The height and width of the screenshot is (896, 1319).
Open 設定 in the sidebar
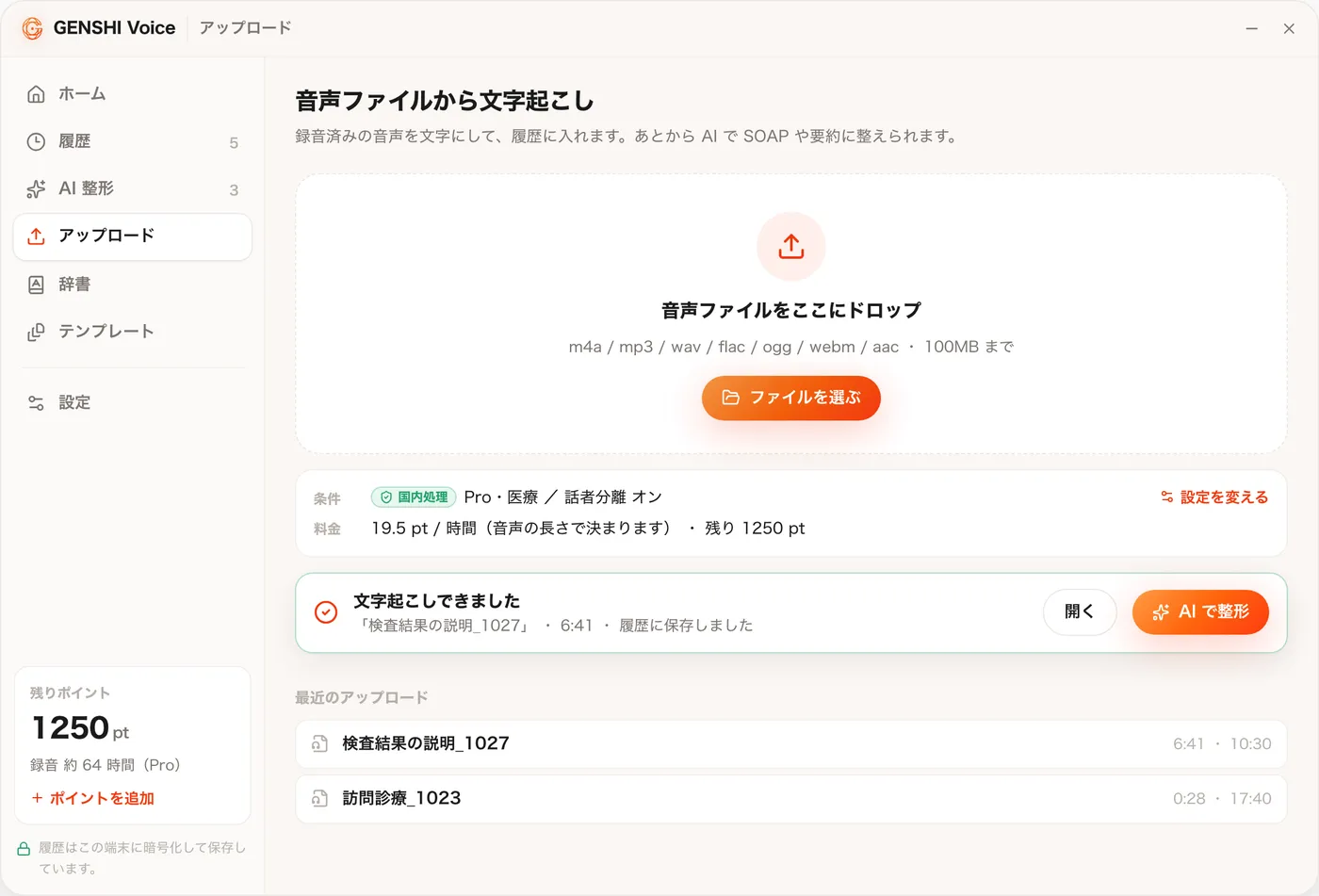tap(132, 403)
